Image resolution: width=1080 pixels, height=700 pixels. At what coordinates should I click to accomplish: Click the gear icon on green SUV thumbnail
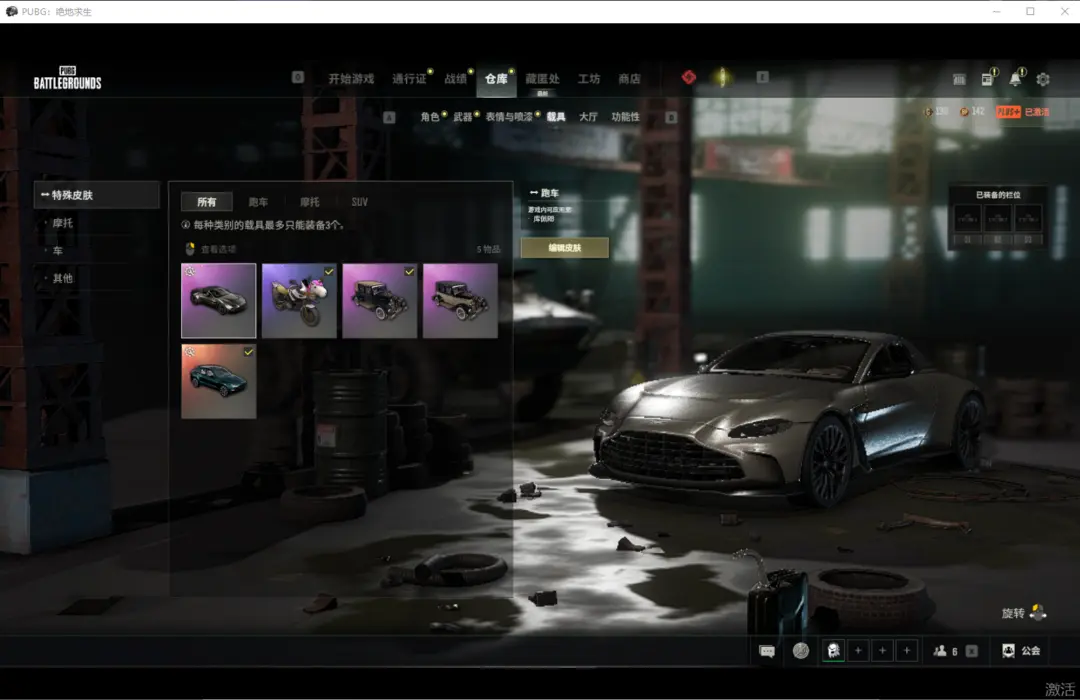click(x=189, y=352)
